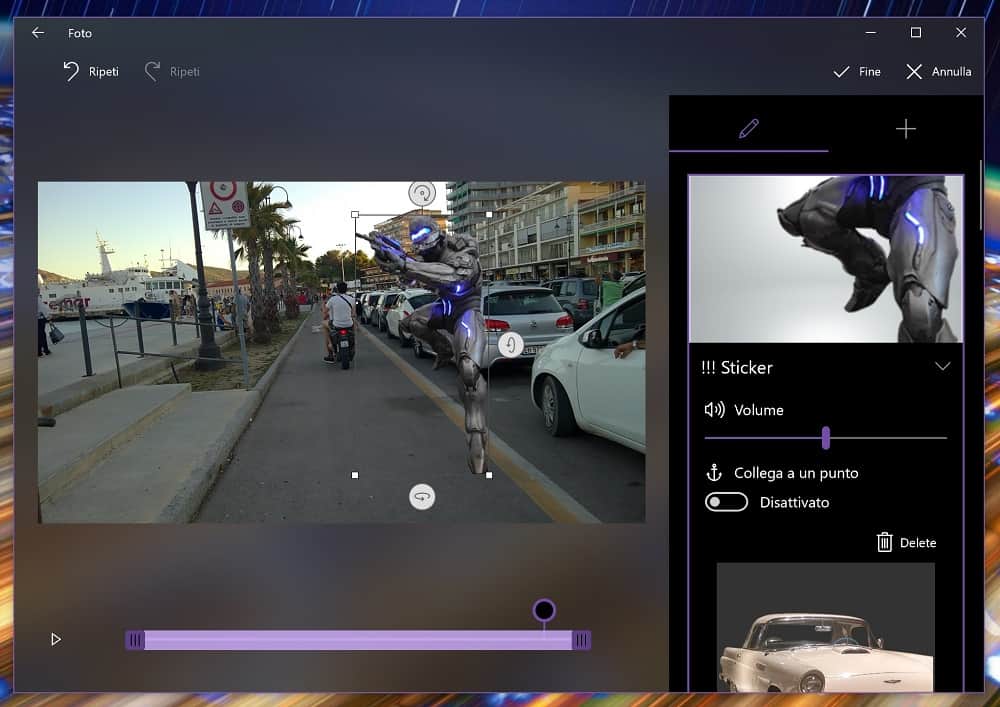Image resolution: width=1000 pixels, height=707 pixels.
Task: Click the trash can Delete icon
Action: (884, 542)
